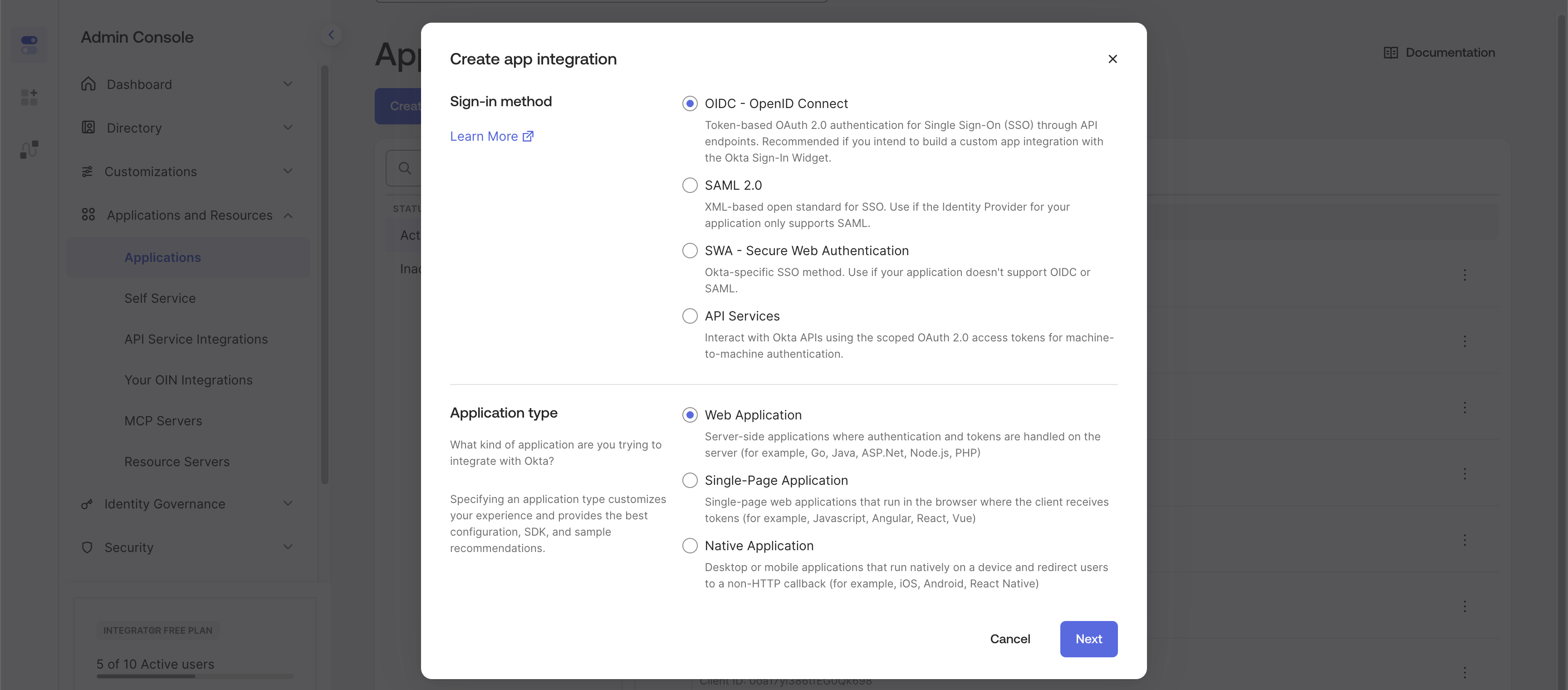Click the Directory contact-book icon
This screenshot has width=1568, height=690.
[88, 127]
